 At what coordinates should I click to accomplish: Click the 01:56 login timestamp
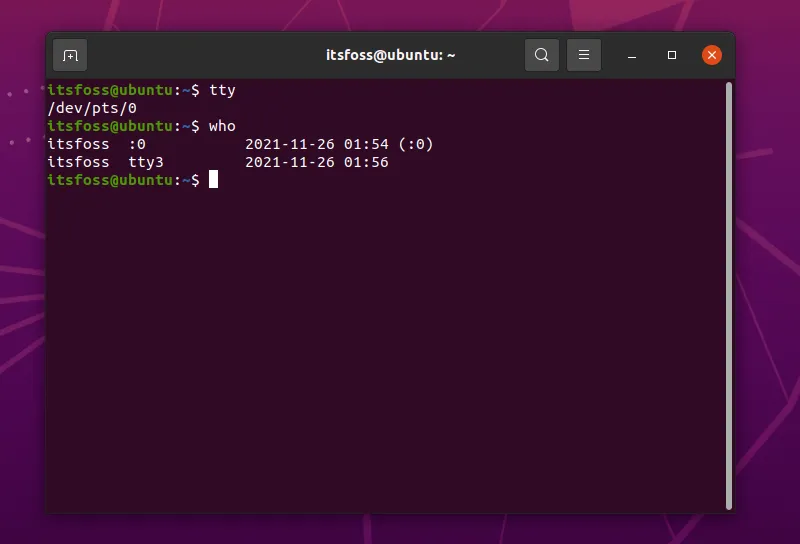click(x=368, y=162)
